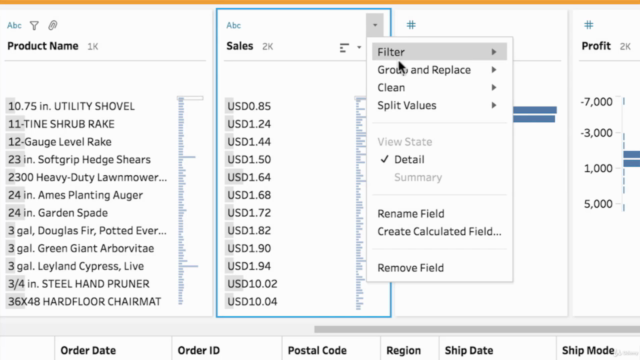Click the 5,000 Profit axis label
The image size is (640, 360).
[x=598, y=204]
